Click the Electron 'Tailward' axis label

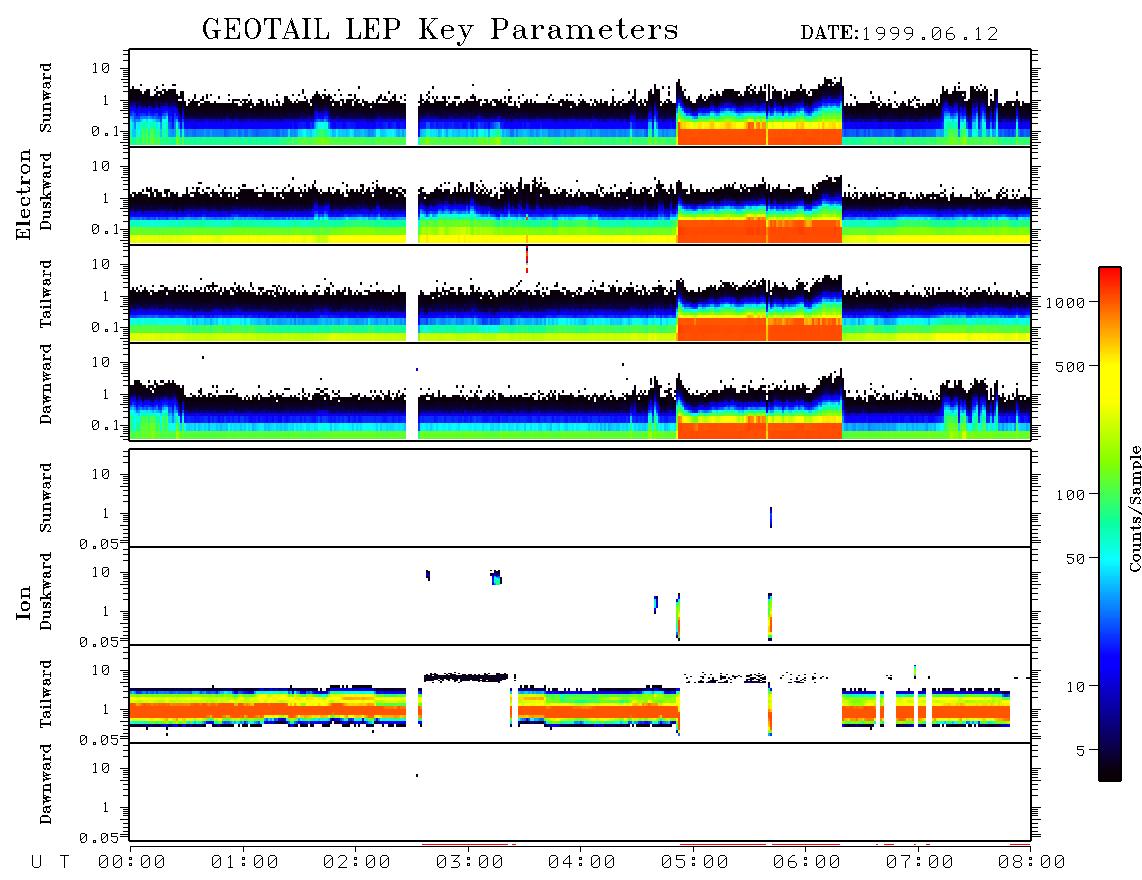(x=46, y=294)
